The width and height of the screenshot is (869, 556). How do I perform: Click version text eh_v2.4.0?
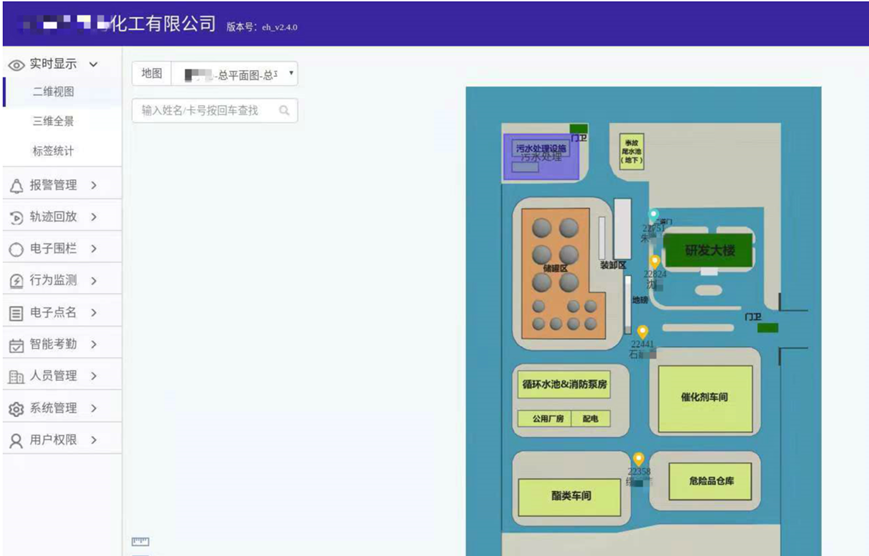279,27
